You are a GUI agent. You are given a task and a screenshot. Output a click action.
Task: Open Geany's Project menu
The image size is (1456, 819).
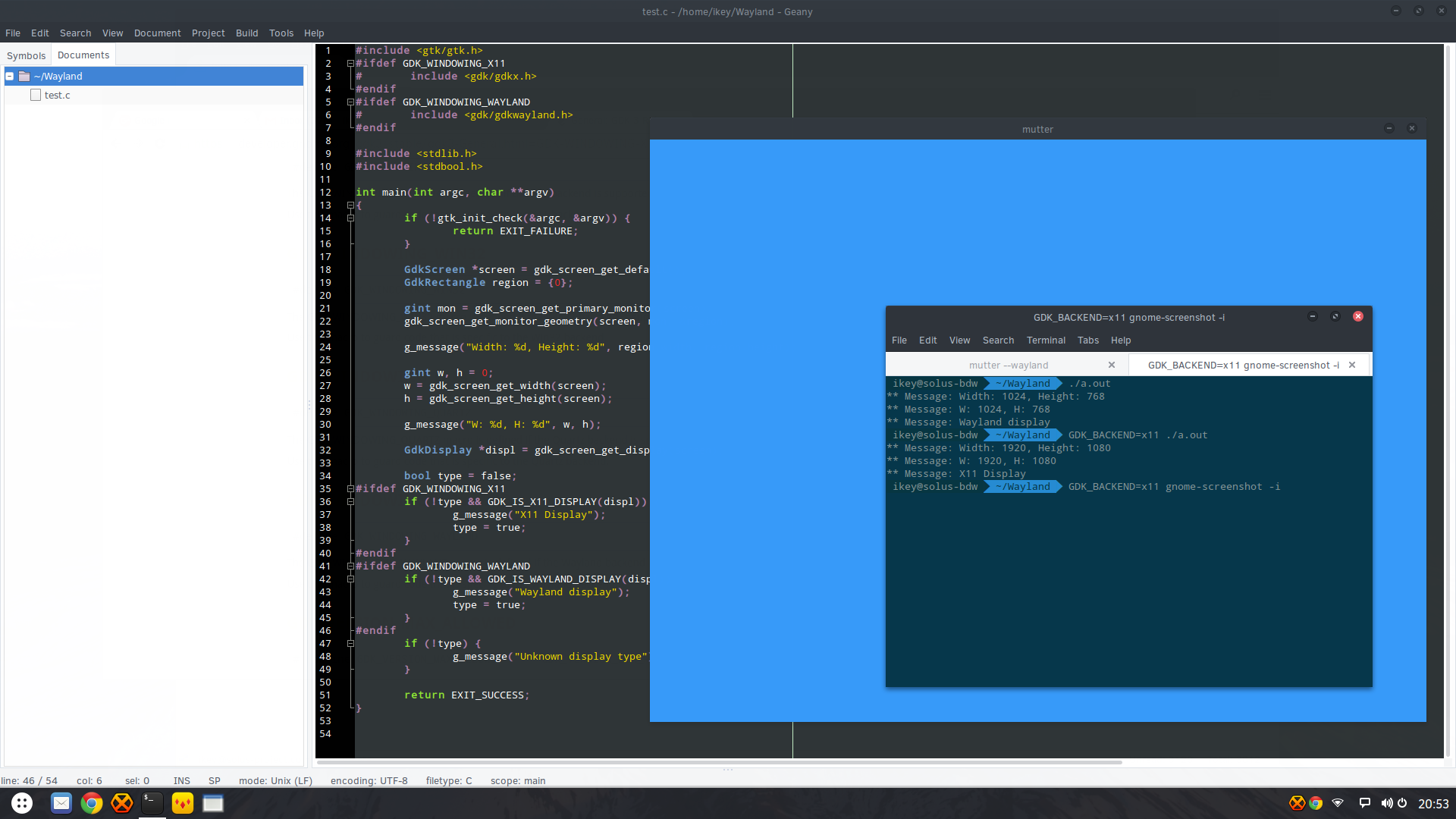(209, 33)
